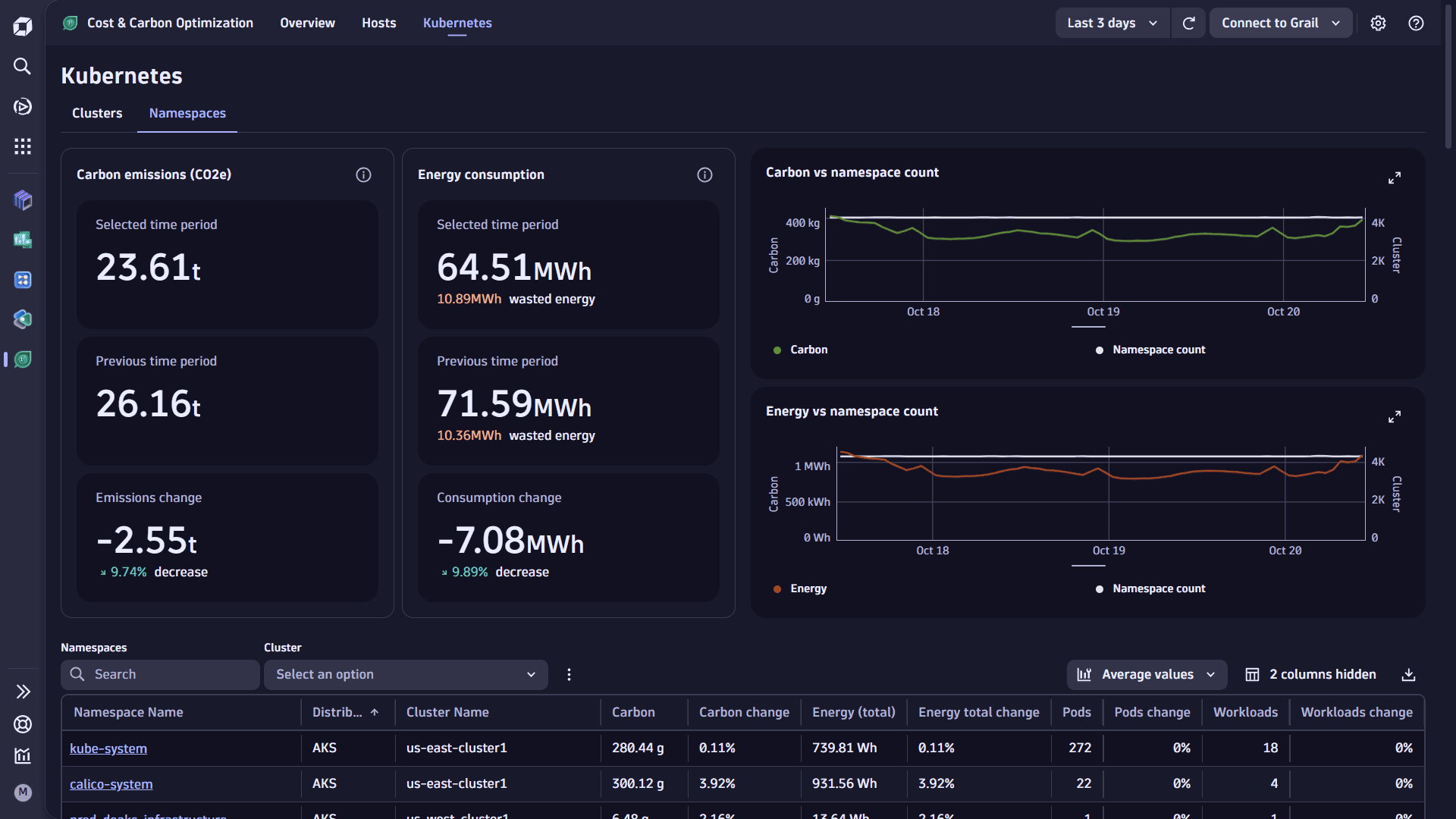Switch to the Clusters tab

coord(97,114)
